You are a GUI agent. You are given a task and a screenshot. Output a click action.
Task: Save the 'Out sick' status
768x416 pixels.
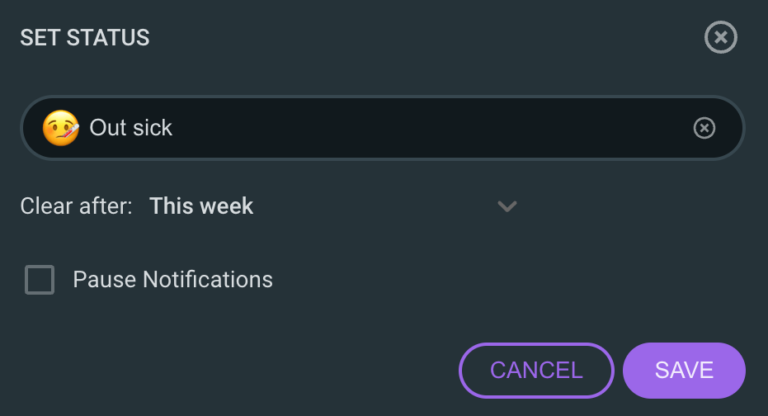coord(684,370)
